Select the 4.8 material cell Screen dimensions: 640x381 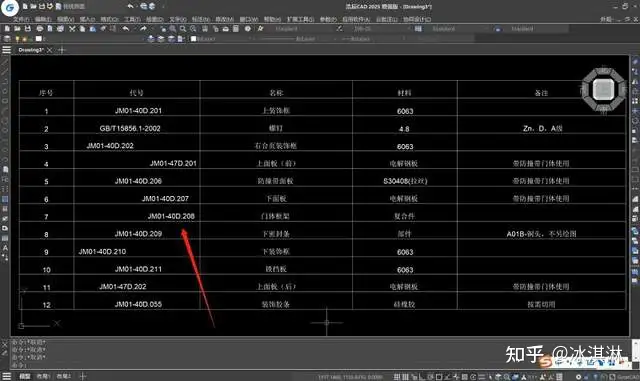404,129
